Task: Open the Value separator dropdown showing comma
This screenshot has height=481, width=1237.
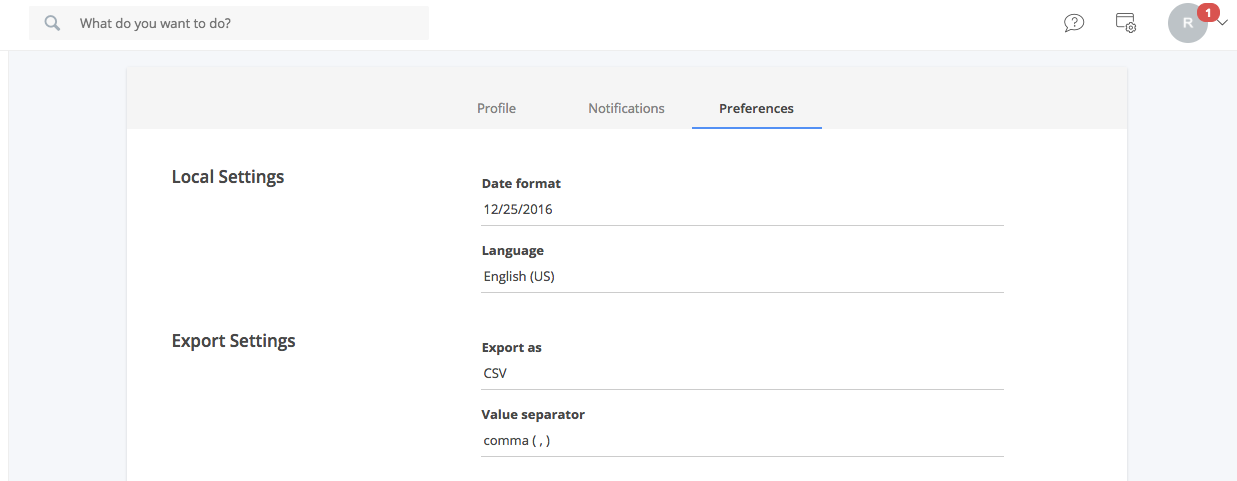Action: coord(742,441)
